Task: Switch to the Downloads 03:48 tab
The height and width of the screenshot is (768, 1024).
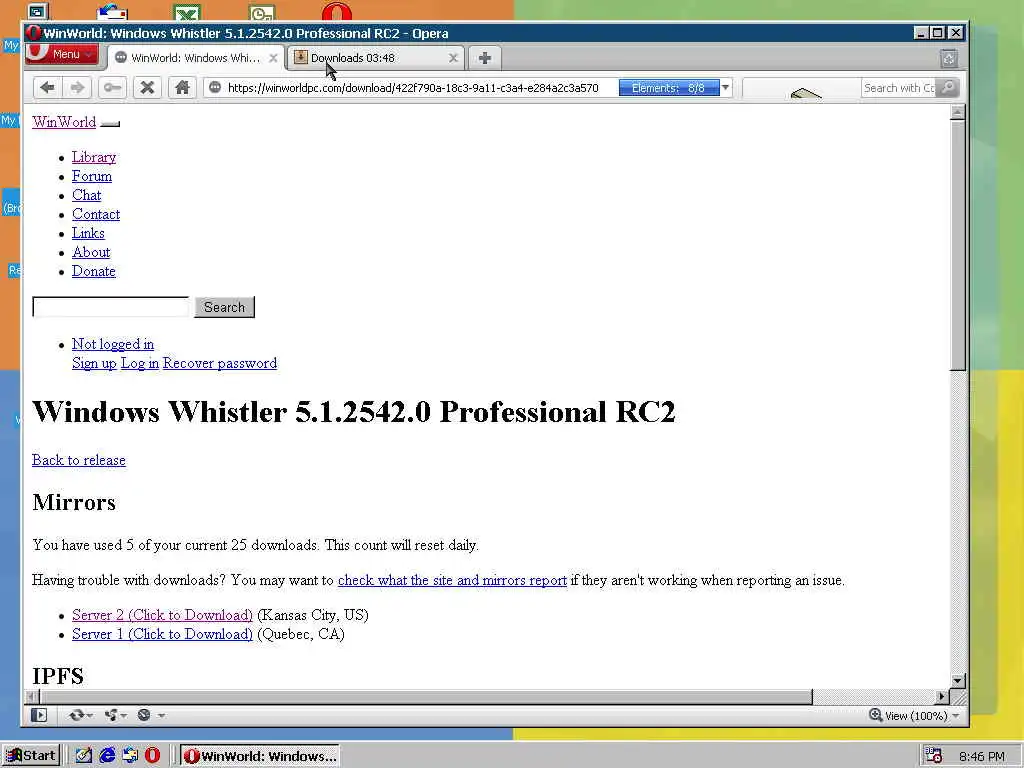Action: [376, 58]
